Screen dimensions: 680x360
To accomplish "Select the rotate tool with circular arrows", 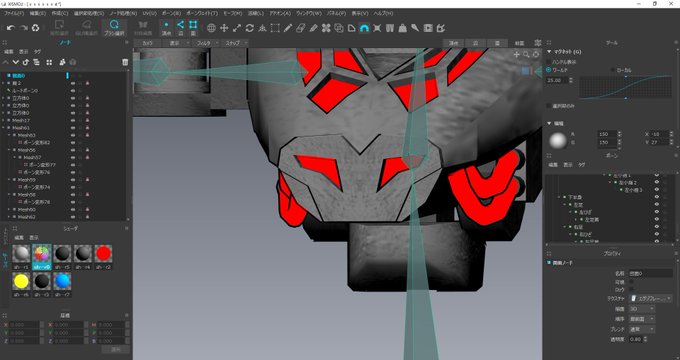I will point(249,28).
